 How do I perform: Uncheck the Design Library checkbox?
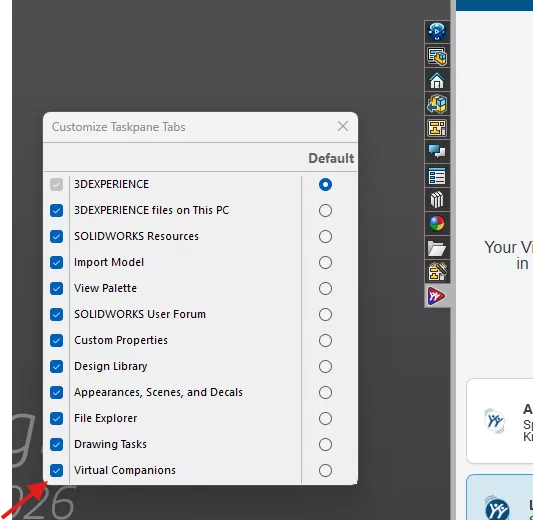[x=56, y=366]
